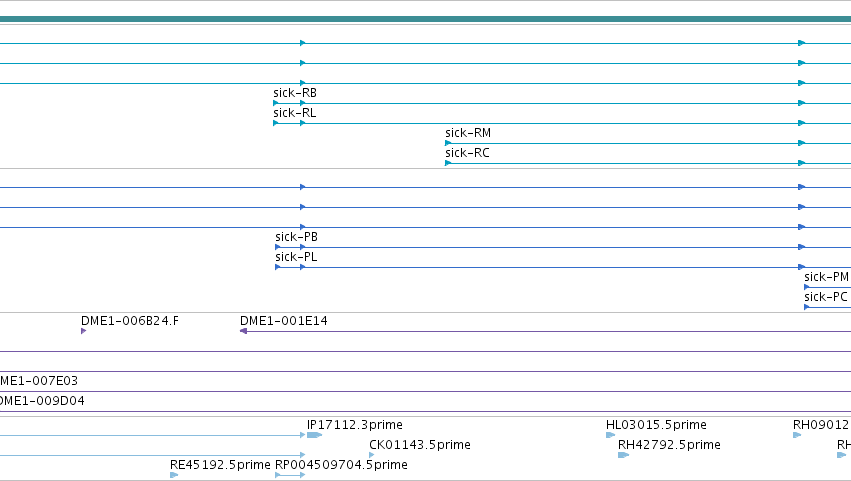Click the CK01143.5prime arrow glyph
This screenshot has width=851, height=481.
pyautogui.click(x=372, y=455)
